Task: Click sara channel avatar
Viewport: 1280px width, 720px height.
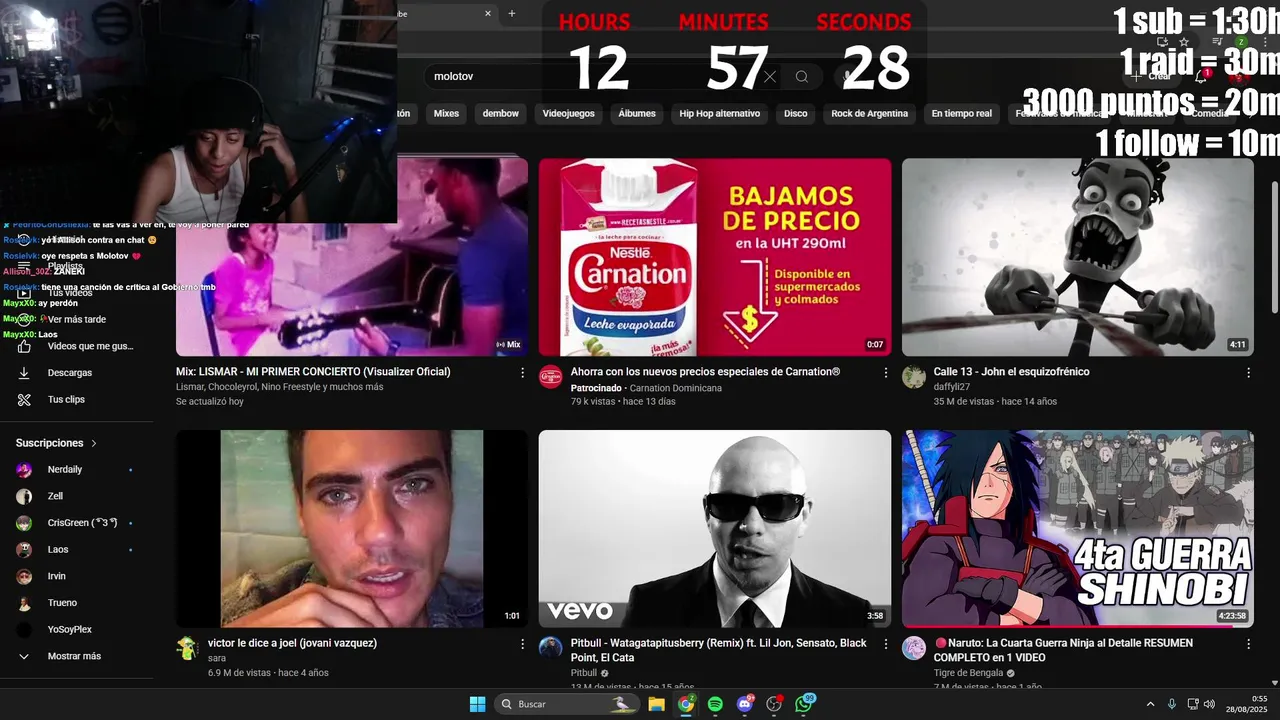Action: [x=188, y=648]
